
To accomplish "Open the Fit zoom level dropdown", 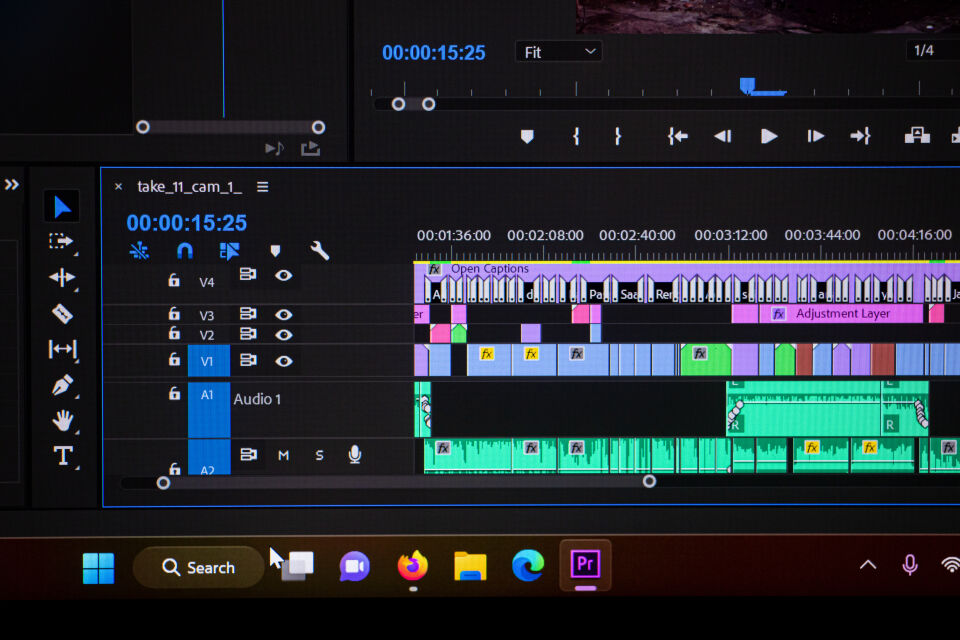I will pos(558,52).
